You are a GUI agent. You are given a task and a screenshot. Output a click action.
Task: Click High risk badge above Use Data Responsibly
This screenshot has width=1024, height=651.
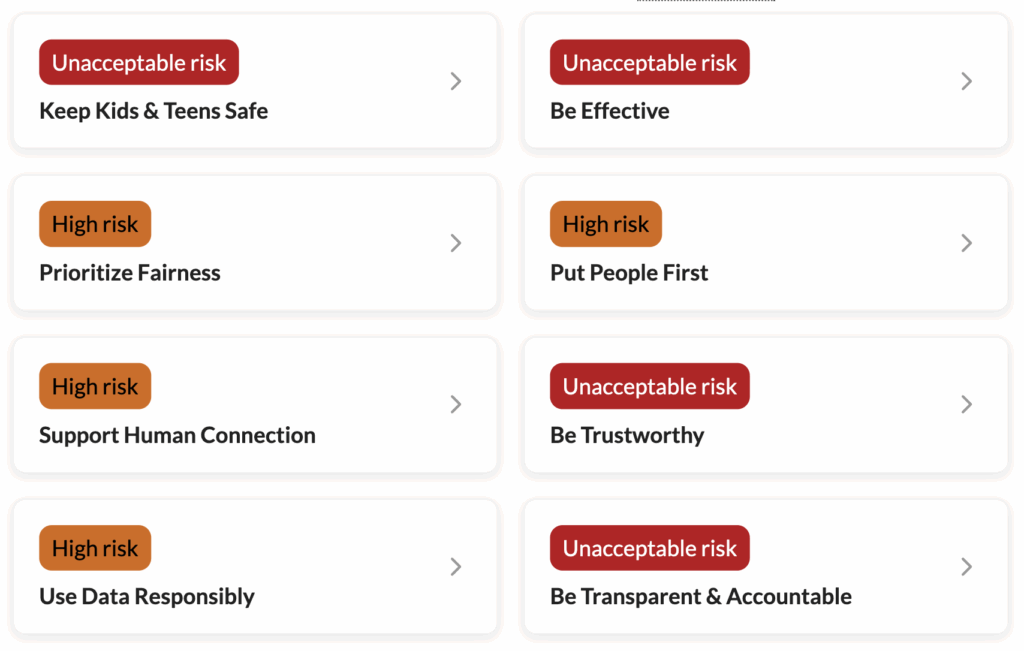click(95, 549)
